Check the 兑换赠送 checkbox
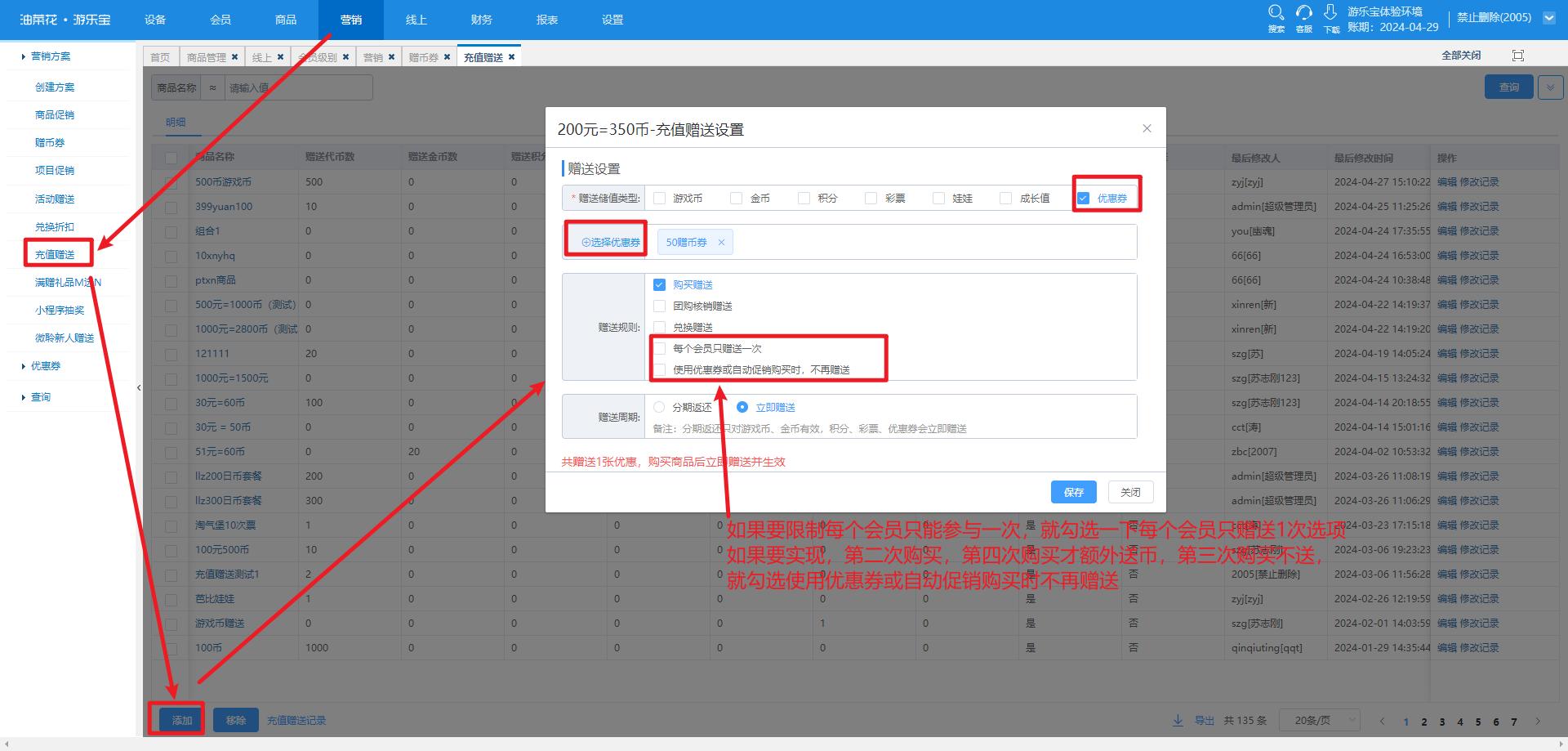 (659, 327)
